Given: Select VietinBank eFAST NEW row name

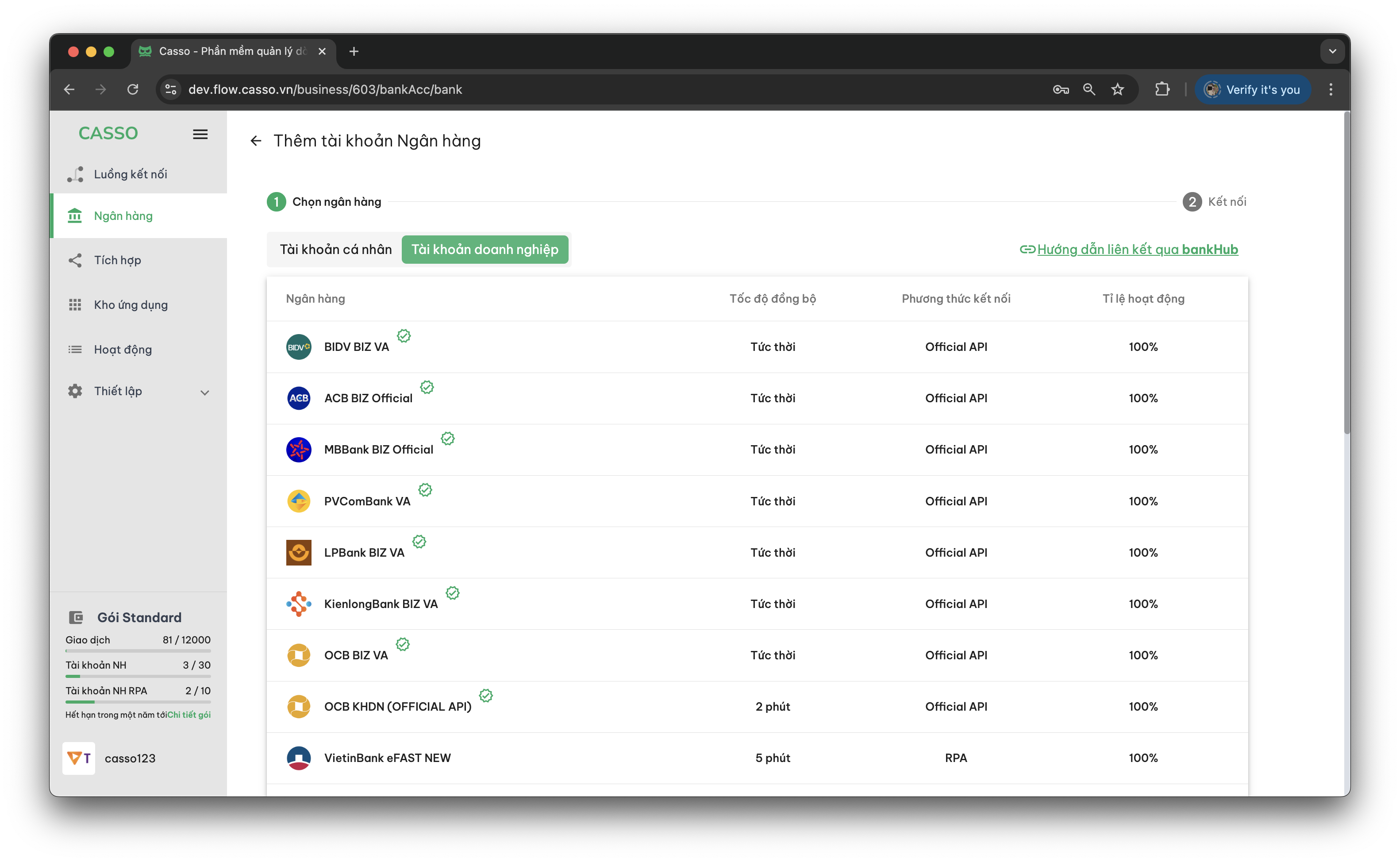Looking at the screenshot, I should point(388,758).
